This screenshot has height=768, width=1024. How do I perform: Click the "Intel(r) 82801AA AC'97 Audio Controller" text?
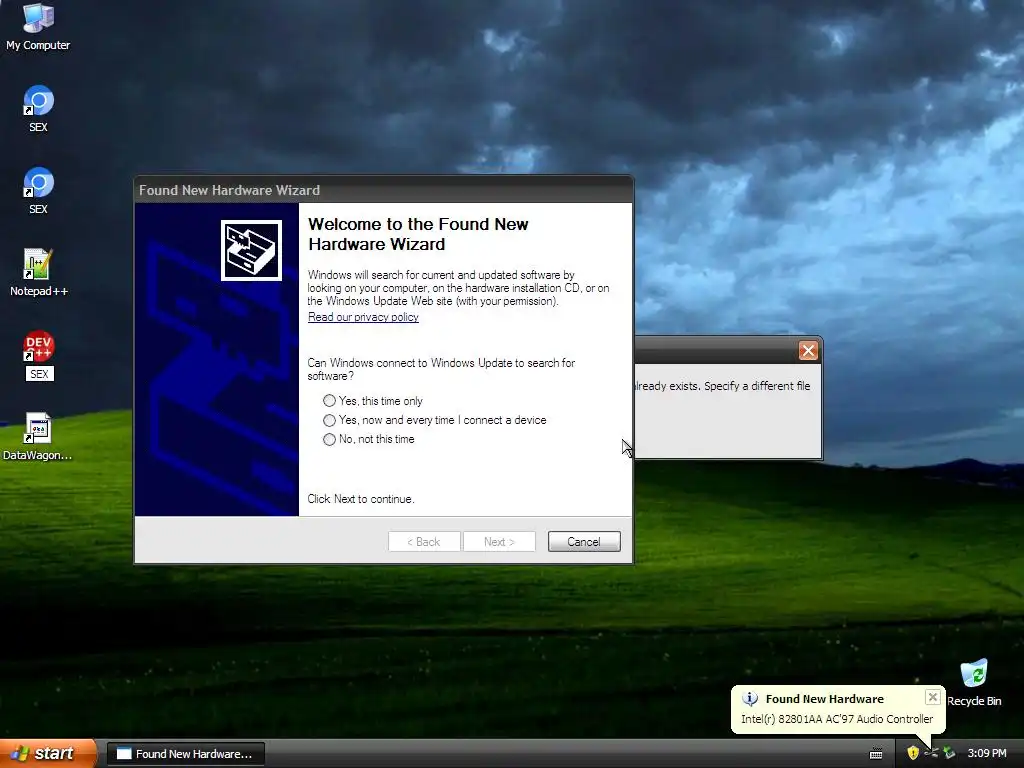[837, 718]
